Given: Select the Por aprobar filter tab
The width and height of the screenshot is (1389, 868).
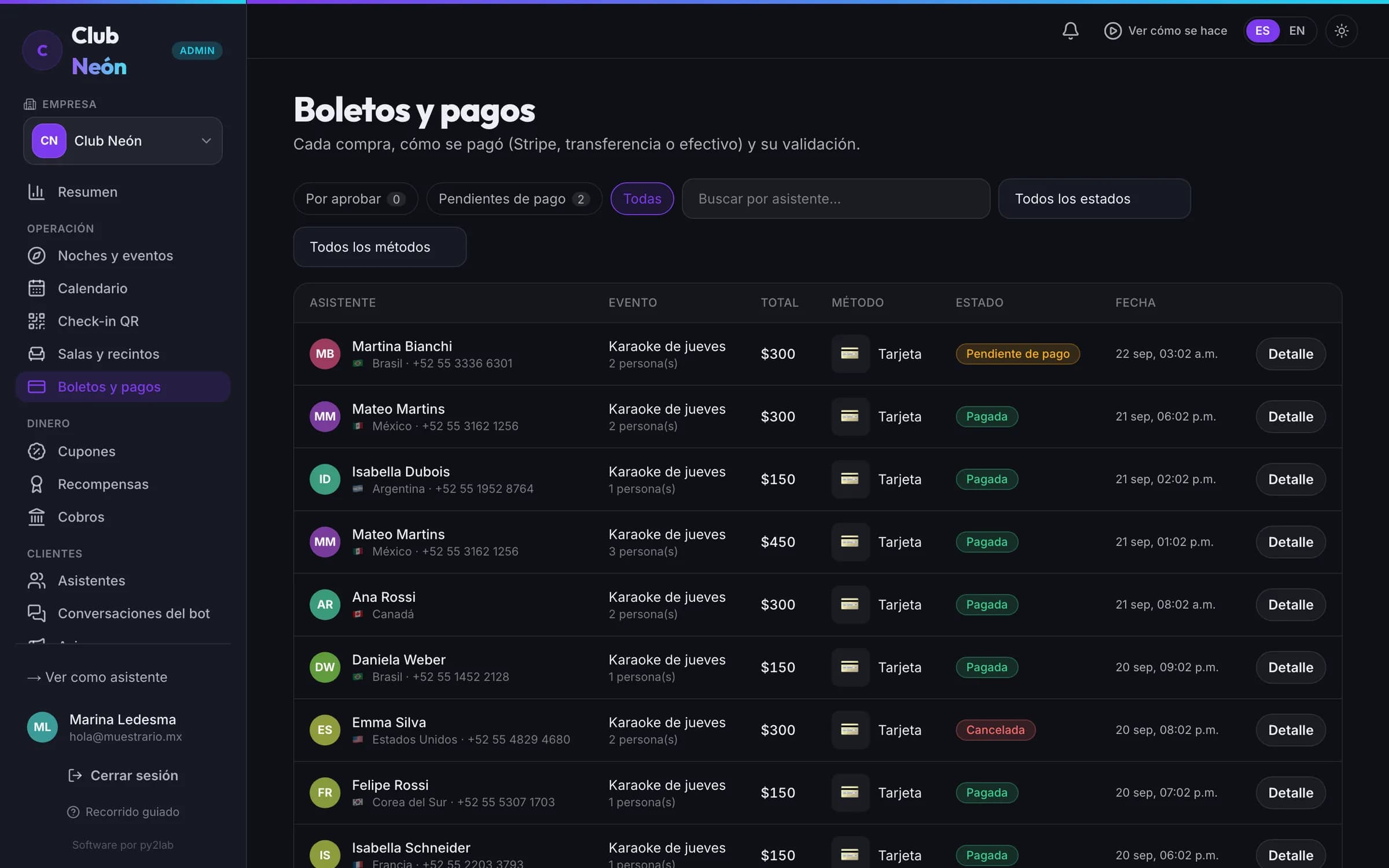Looking at the screenshot, I should 355,198.
